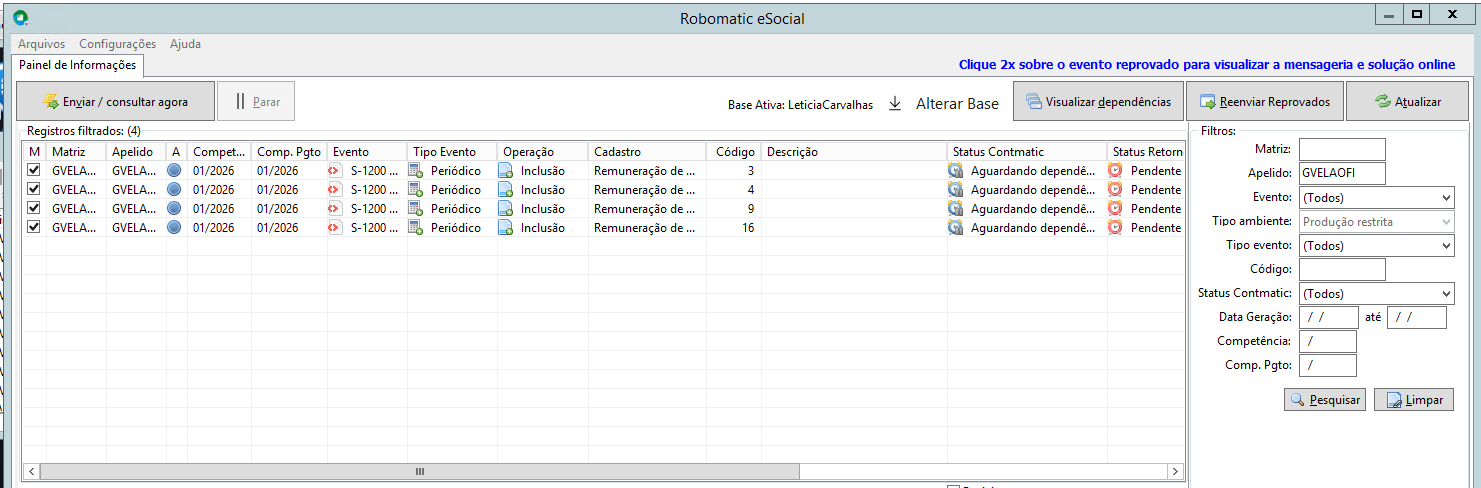Click the Robomatic app icon in title bar

[x=20, y=17]
